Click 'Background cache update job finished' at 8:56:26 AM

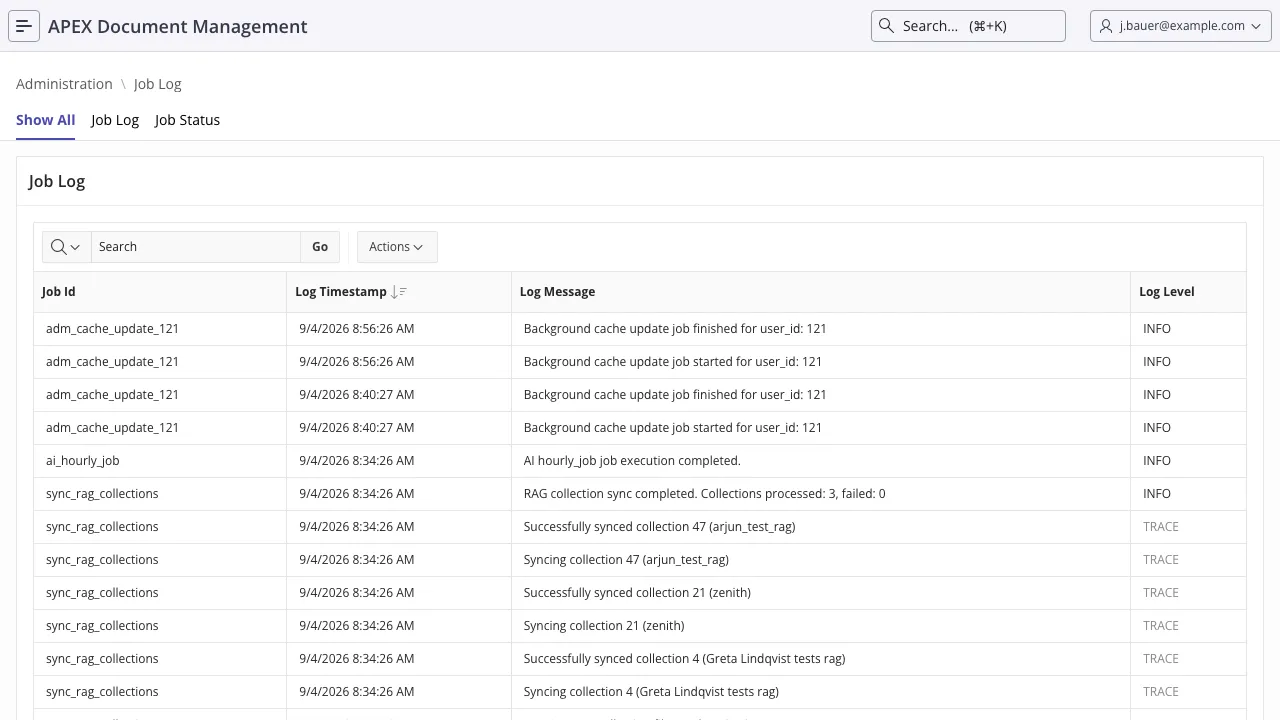click(675, 329)
